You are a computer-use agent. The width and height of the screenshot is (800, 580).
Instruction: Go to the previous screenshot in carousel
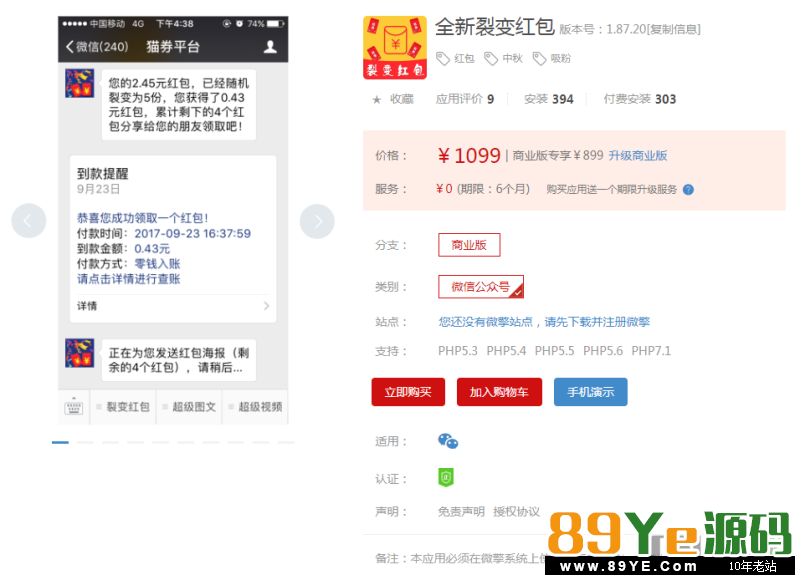click(29, 220)
